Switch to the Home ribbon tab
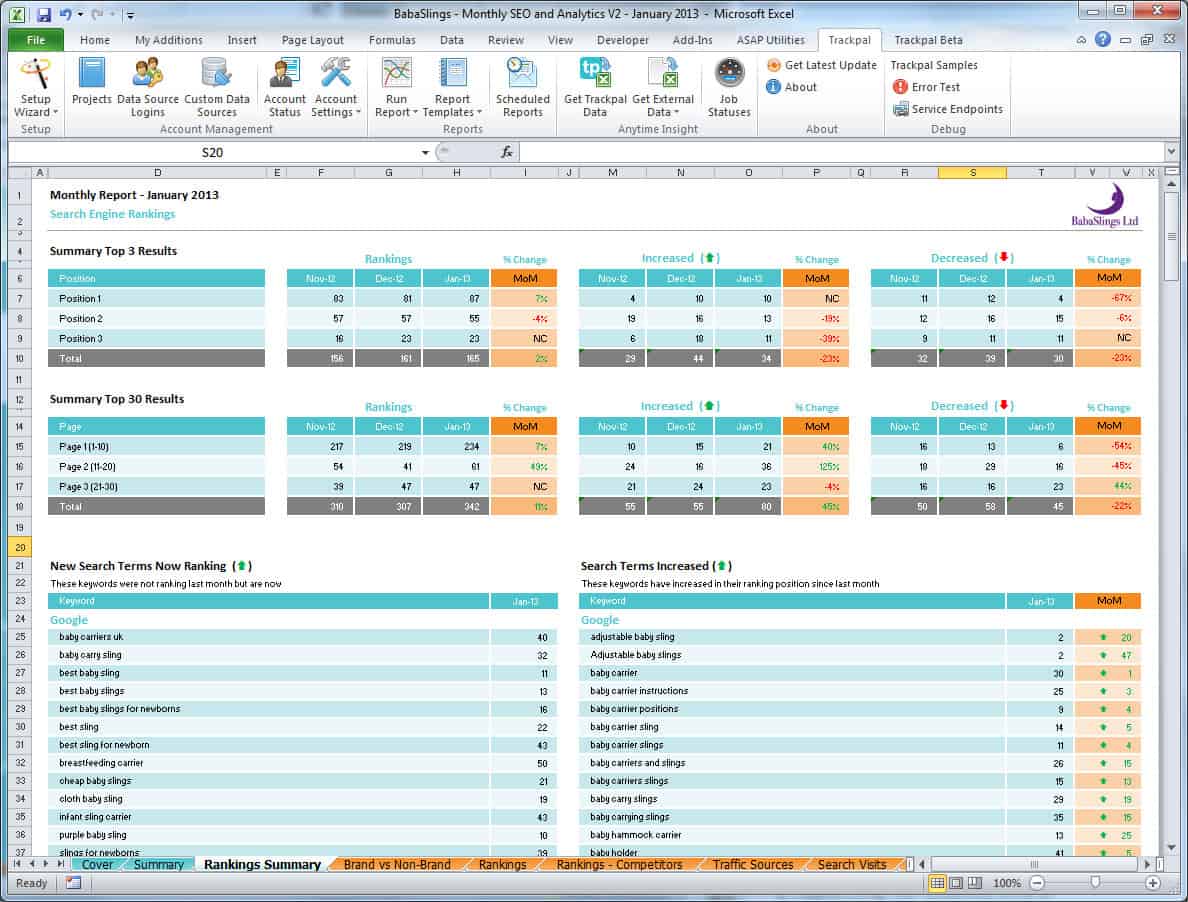Screen dimensions: 1188x902 (95, 40)
